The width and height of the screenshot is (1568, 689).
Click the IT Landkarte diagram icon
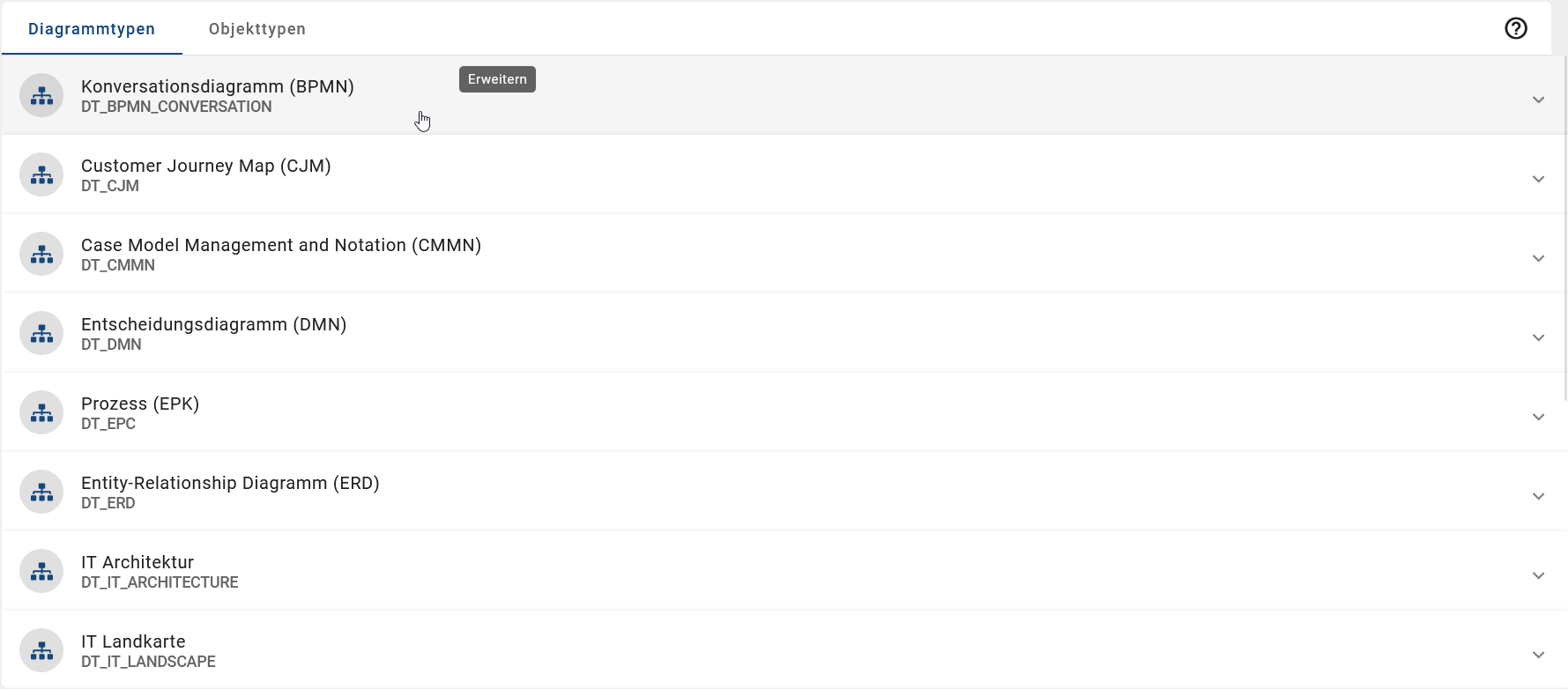coord(41,650)
